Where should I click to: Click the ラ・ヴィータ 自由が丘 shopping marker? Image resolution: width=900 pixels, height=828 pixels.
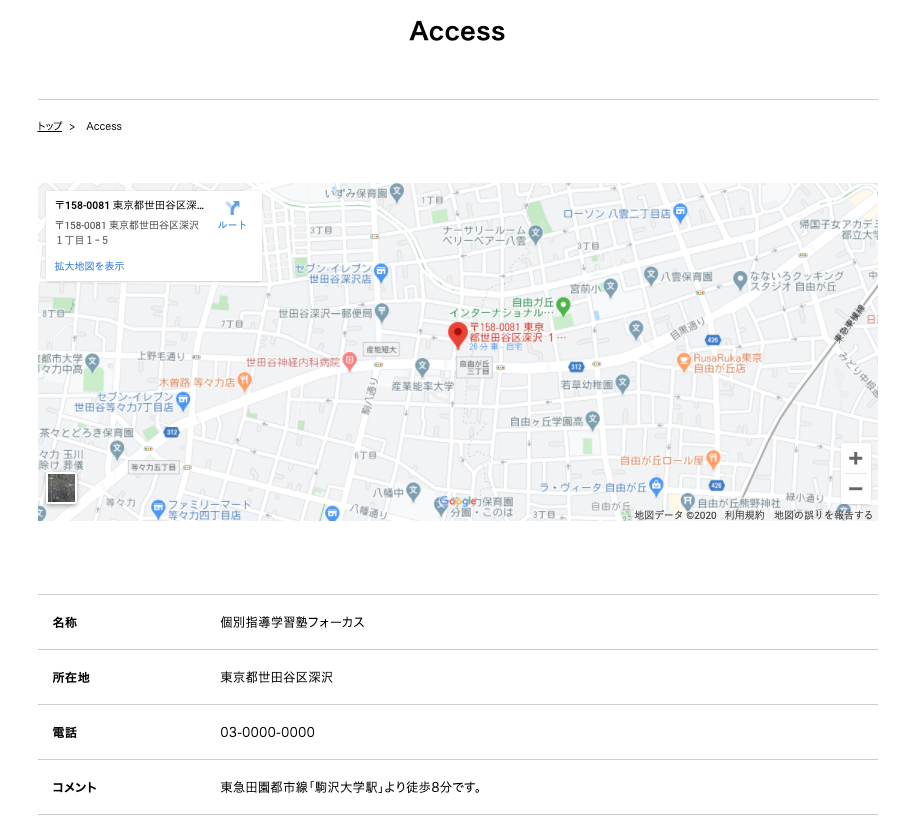pyautogui.click(x=656, y=486)
